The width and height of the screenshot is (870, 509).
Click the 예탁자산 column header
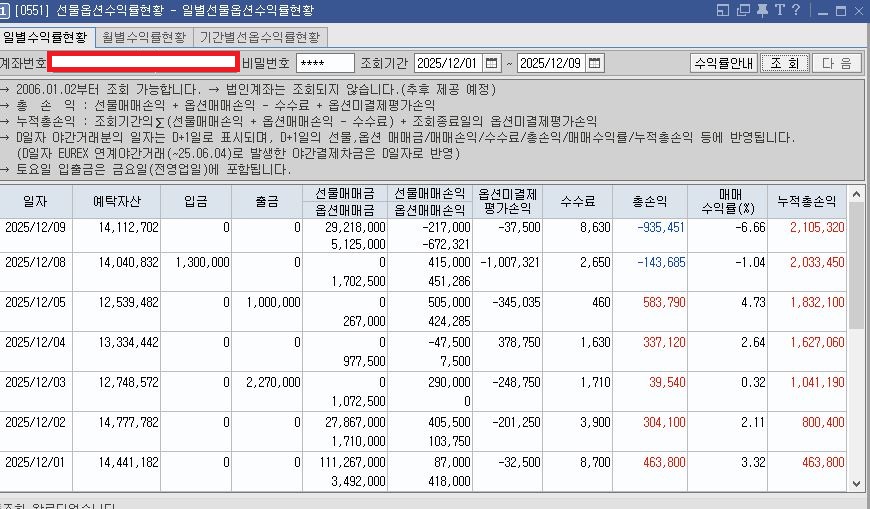pyautogui.click(x=117, y=201)
